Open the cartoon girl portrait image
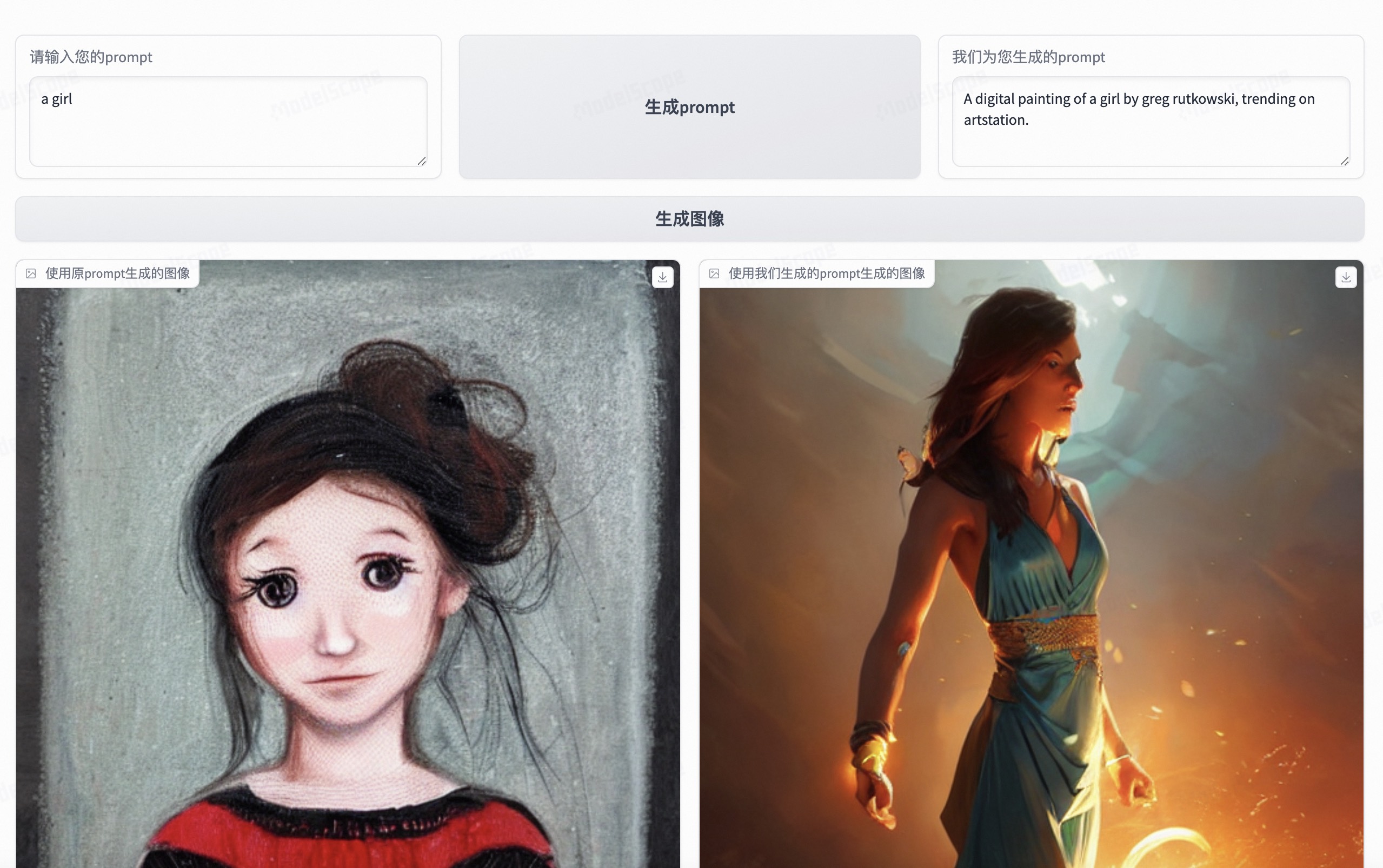Screen dimensions: 1383x868 click(x=347, y=574)
